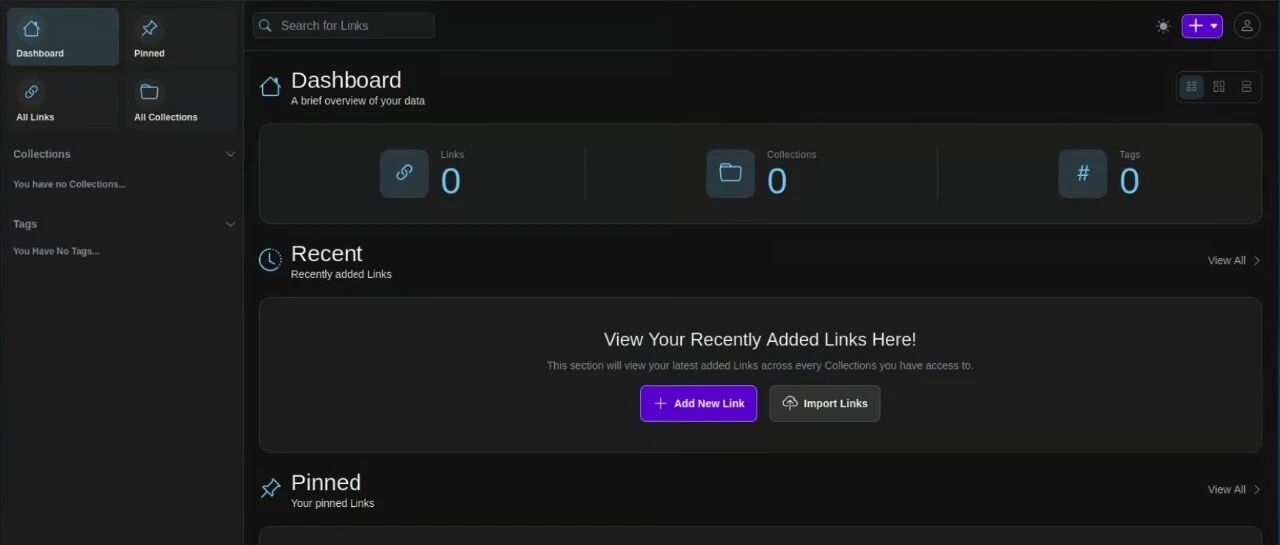The width and height of the screenshot is (1280, 545).
Task: Collapse the Collections section in sidebar
Action: pos(230,154)
